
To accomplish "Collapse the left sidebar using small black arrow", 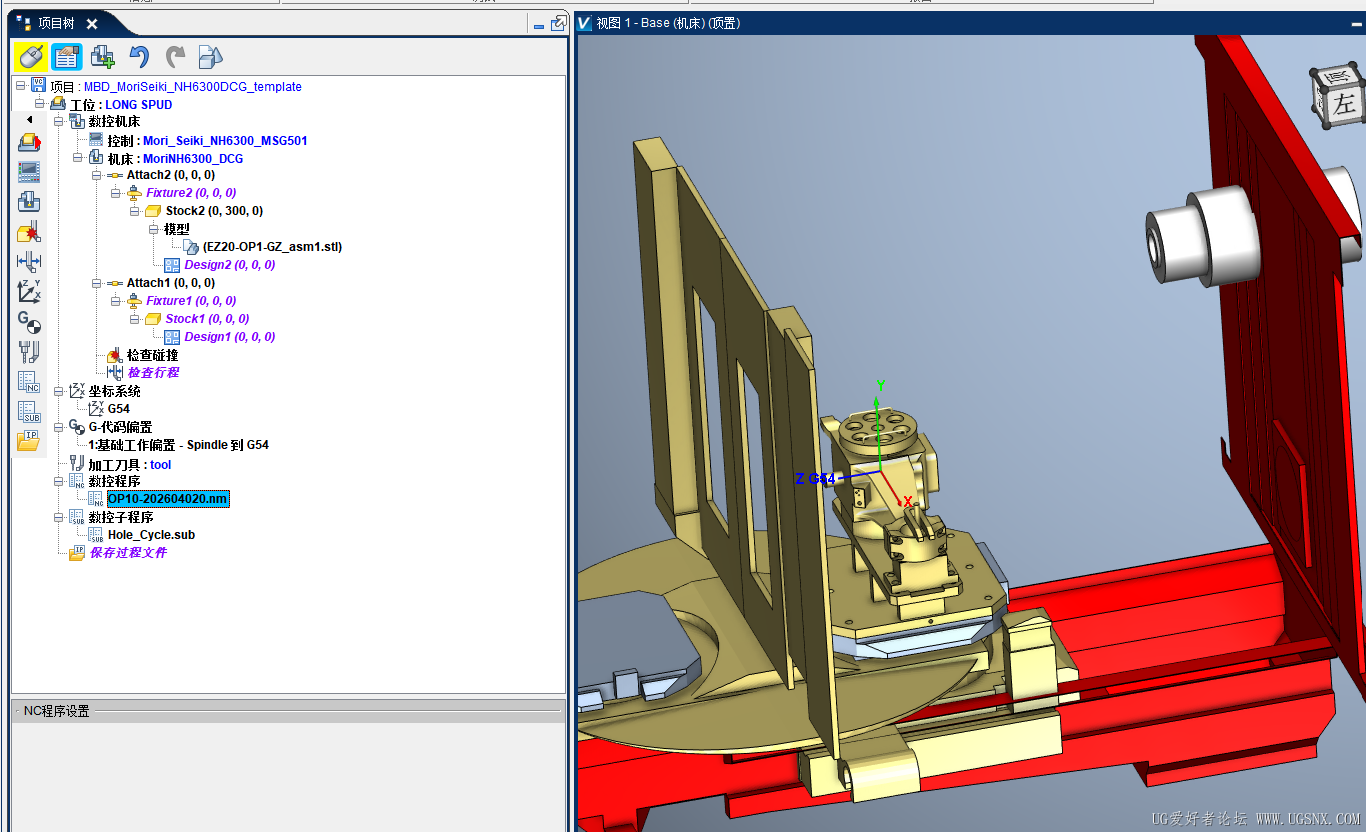I will coord(29,119).
